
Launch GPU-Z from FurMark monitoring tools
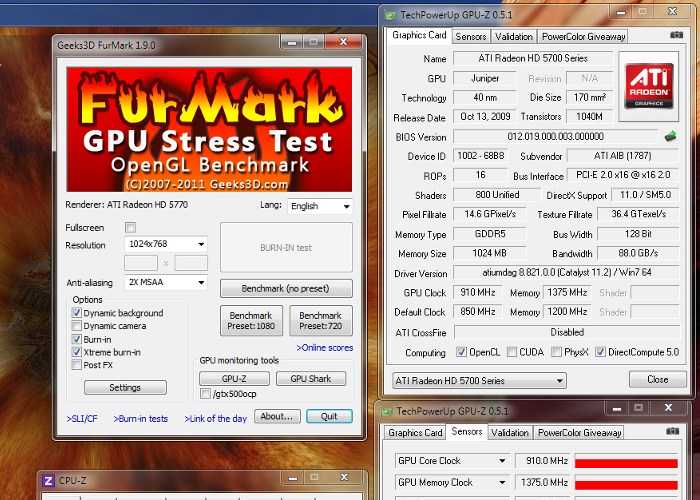[234, 379]
